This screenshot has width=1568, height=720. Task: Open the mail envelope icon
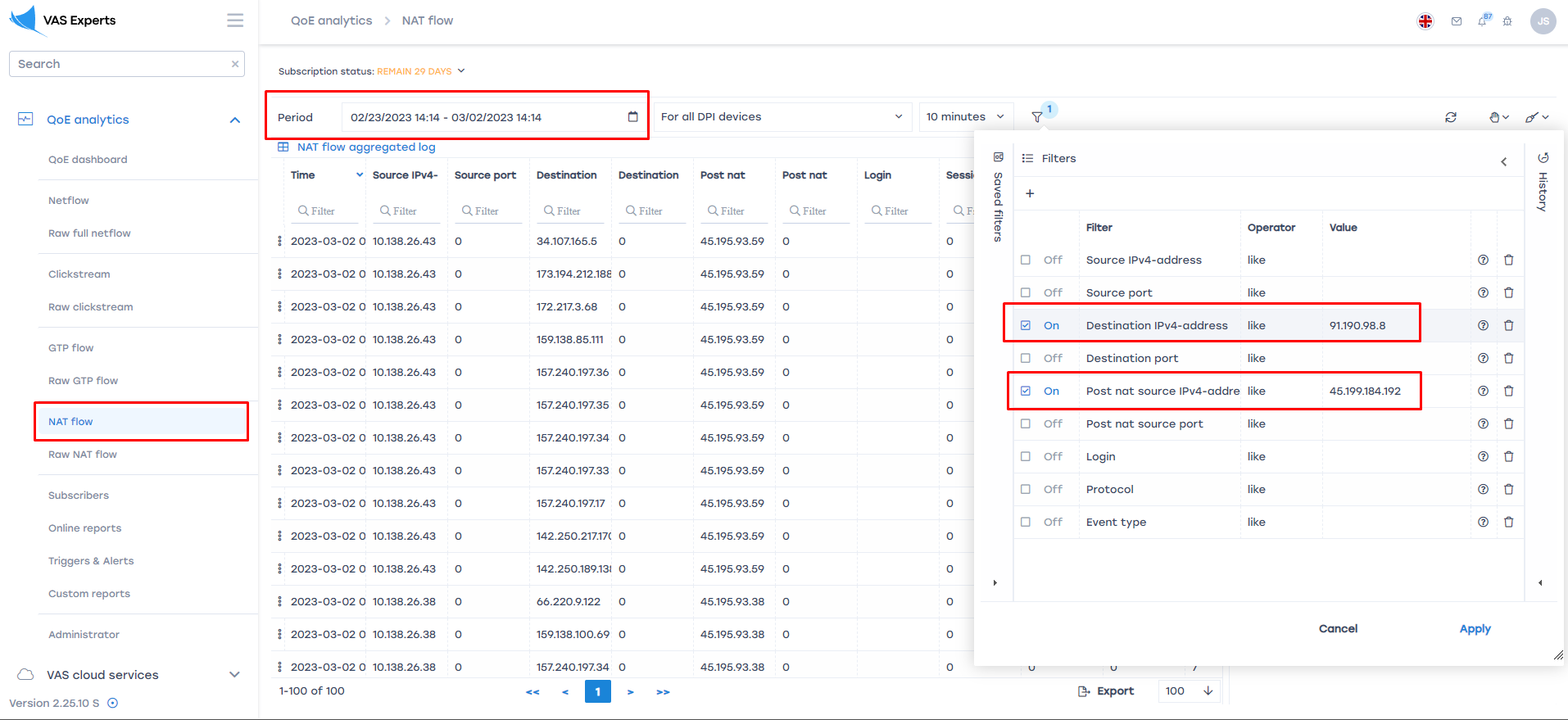(x=1457, y=21)
